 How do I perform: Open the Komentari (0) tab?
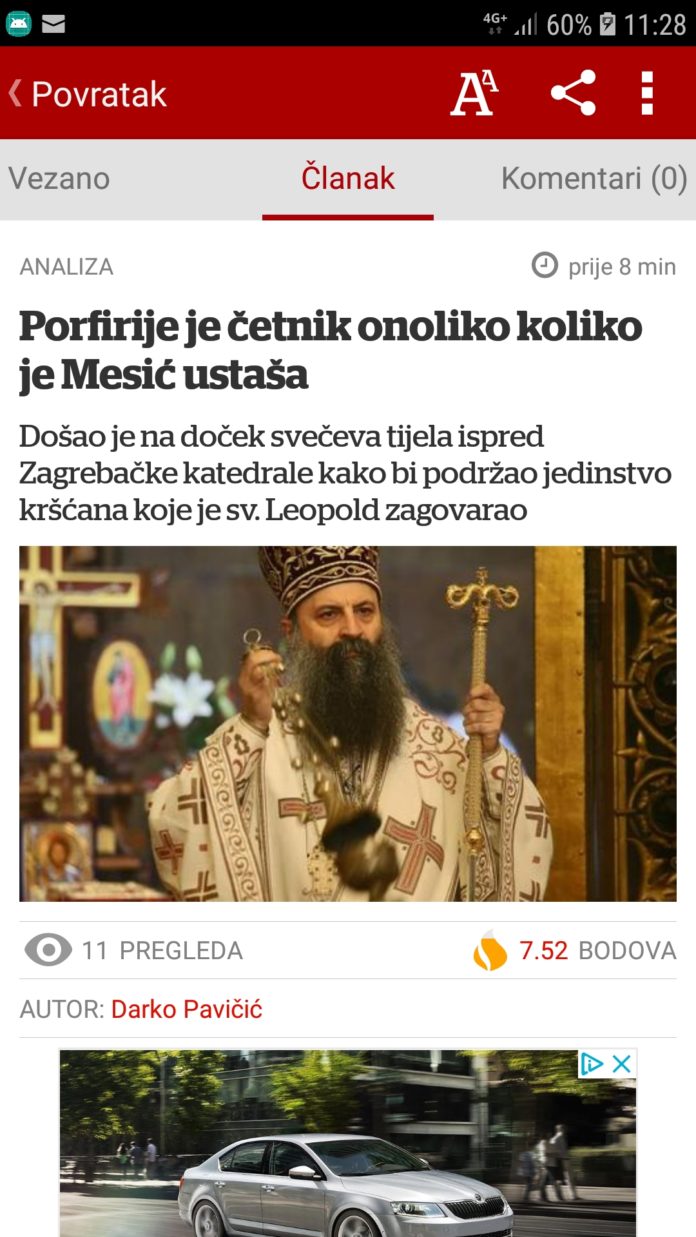click(x=594, y=178)
